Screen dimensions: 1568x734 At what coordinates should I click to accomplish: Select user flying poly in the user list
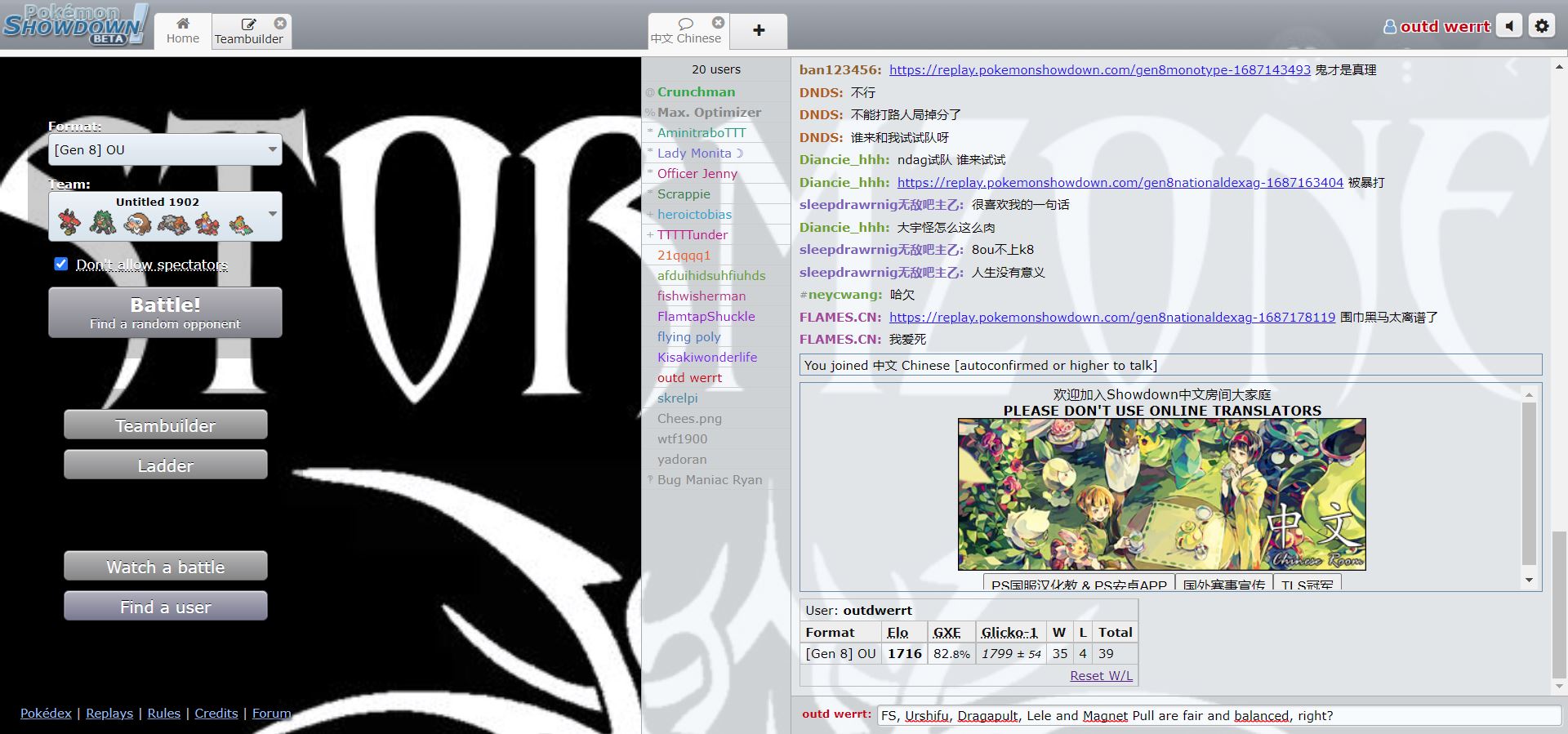(716, 337)
